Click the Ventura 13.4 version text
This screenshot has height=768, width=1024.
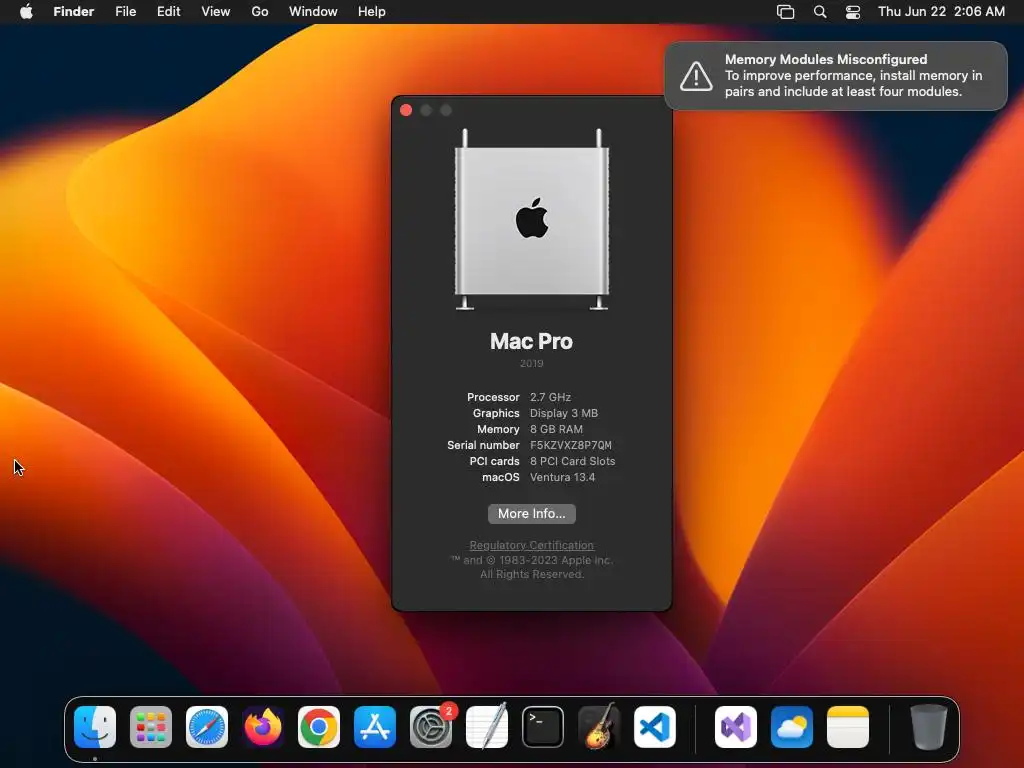[563, 477]
